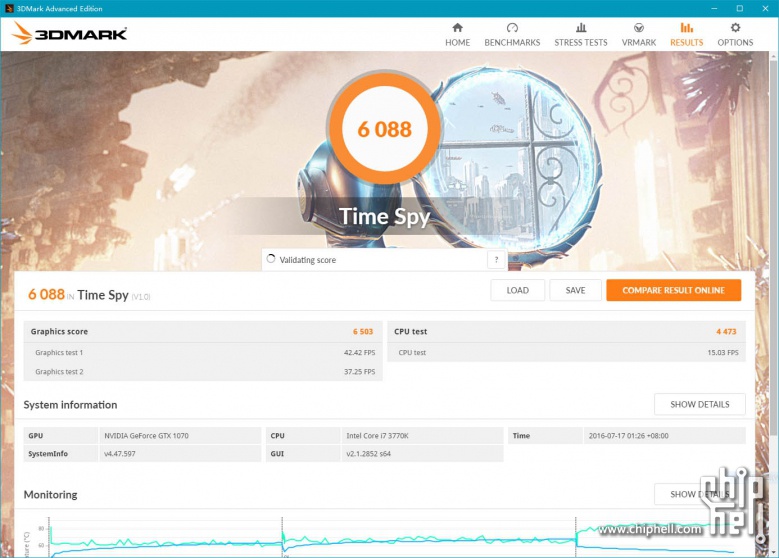The width and height of the screenshot is (779, 558).
Task: Show details for Monitoring
Action: click(700, 494)
